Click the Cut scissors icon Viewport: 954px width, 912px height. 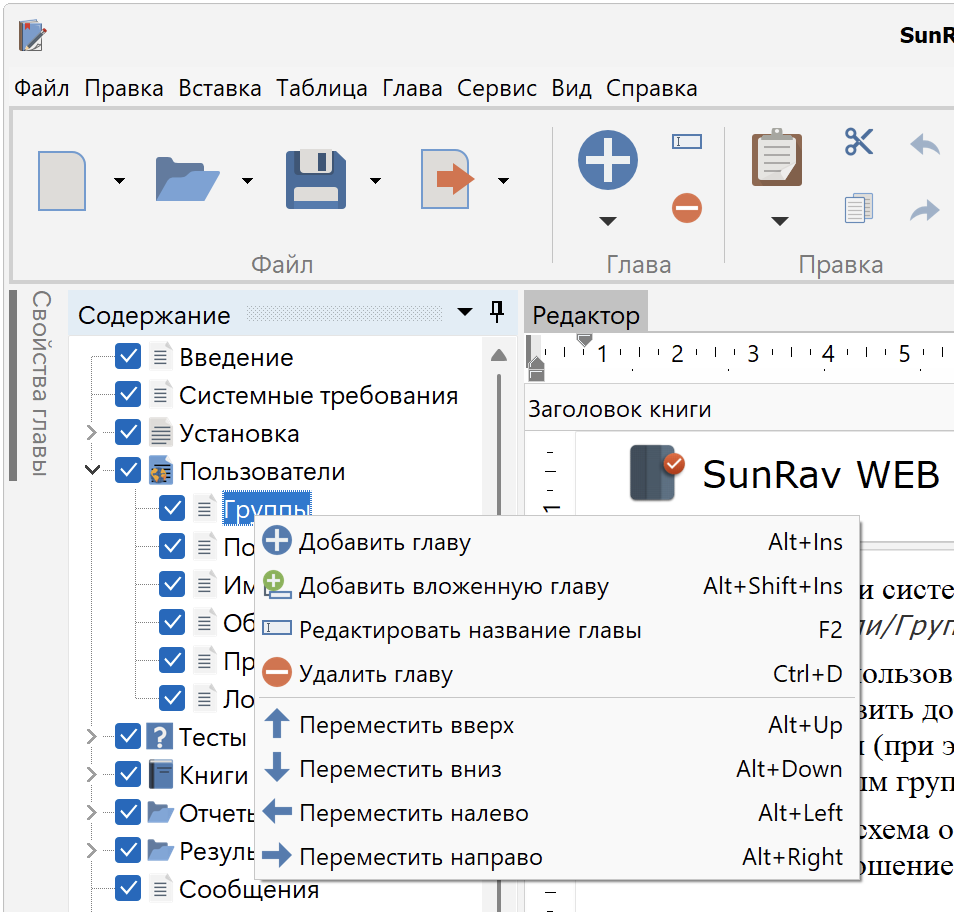click(858, 142)
